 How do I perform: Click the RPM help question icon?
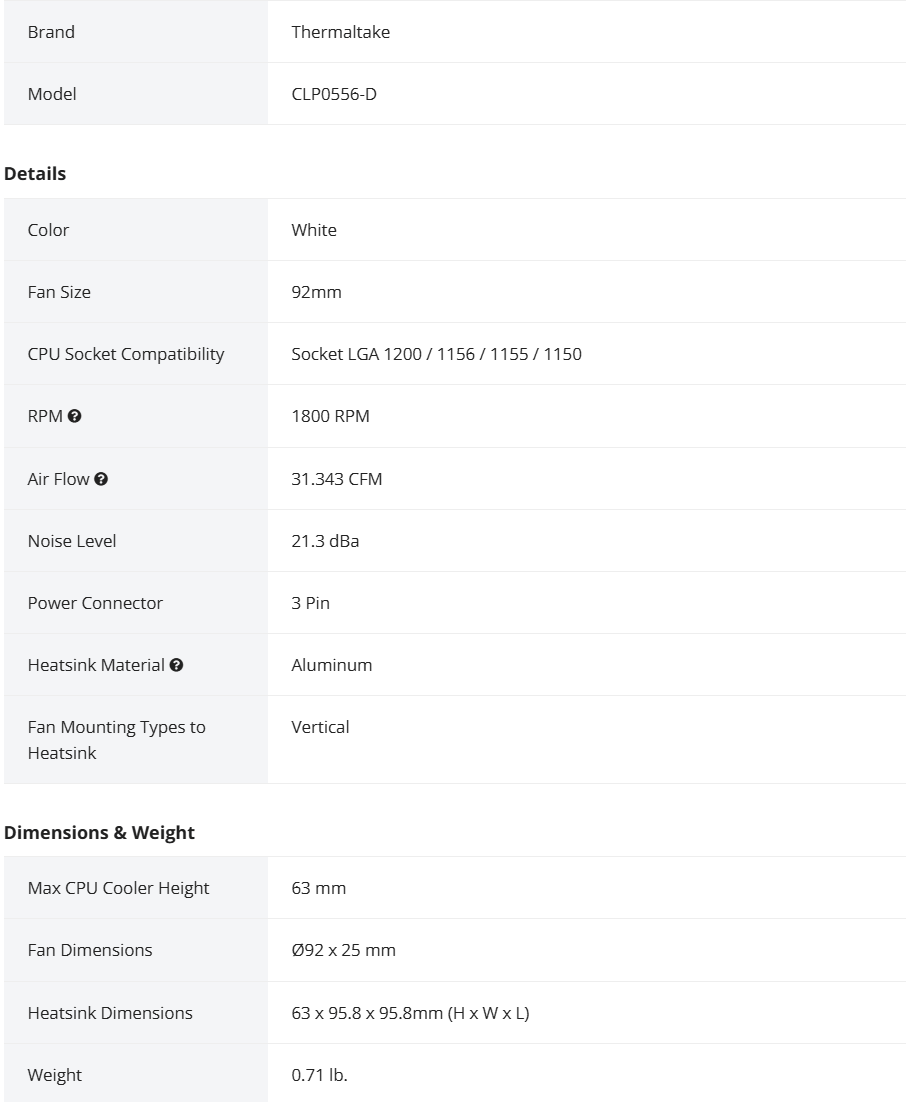75,416
